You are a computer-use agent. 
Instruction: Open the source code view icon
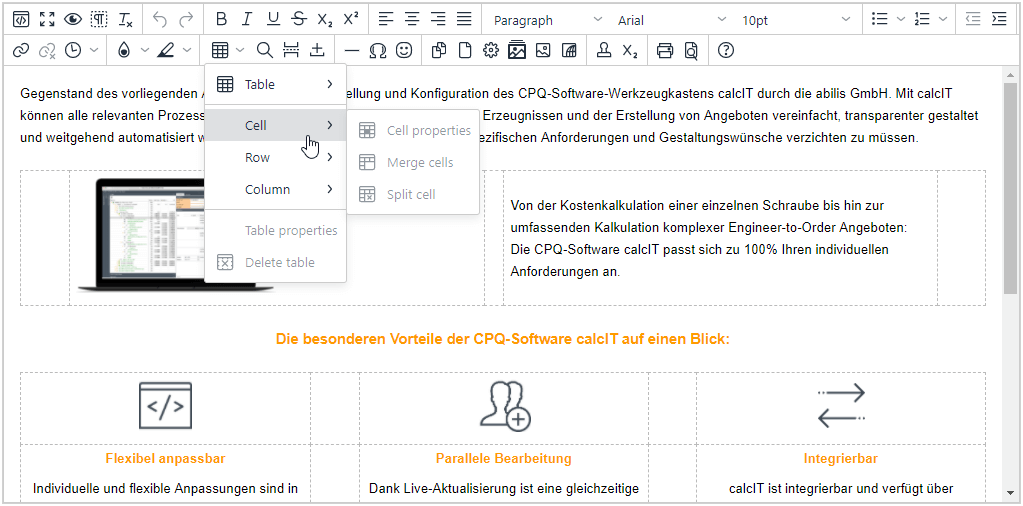tap(21, 20)
